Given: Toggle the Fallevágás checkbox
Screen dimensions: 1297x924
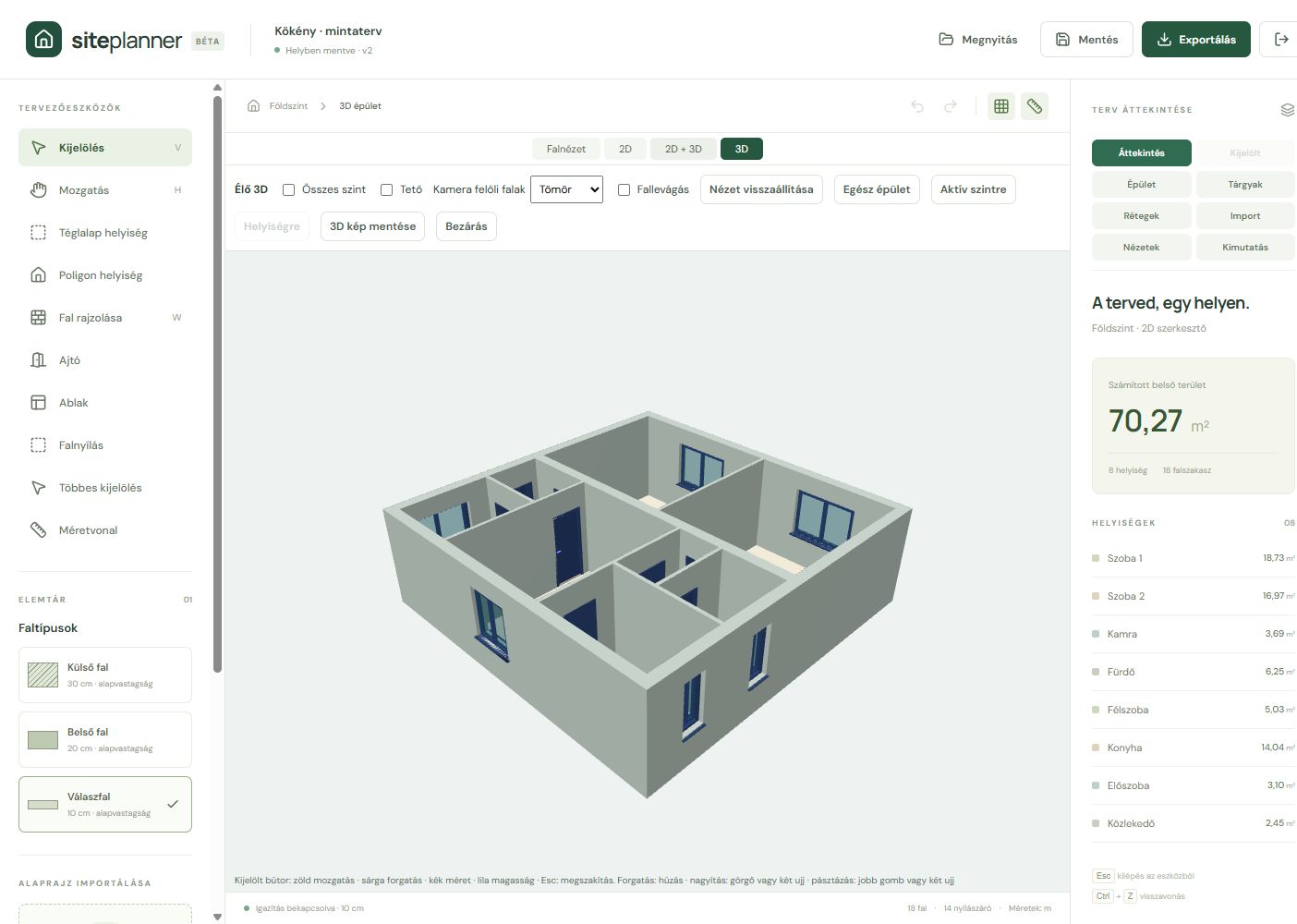Looking at the screenshot, I should [624, 189].
